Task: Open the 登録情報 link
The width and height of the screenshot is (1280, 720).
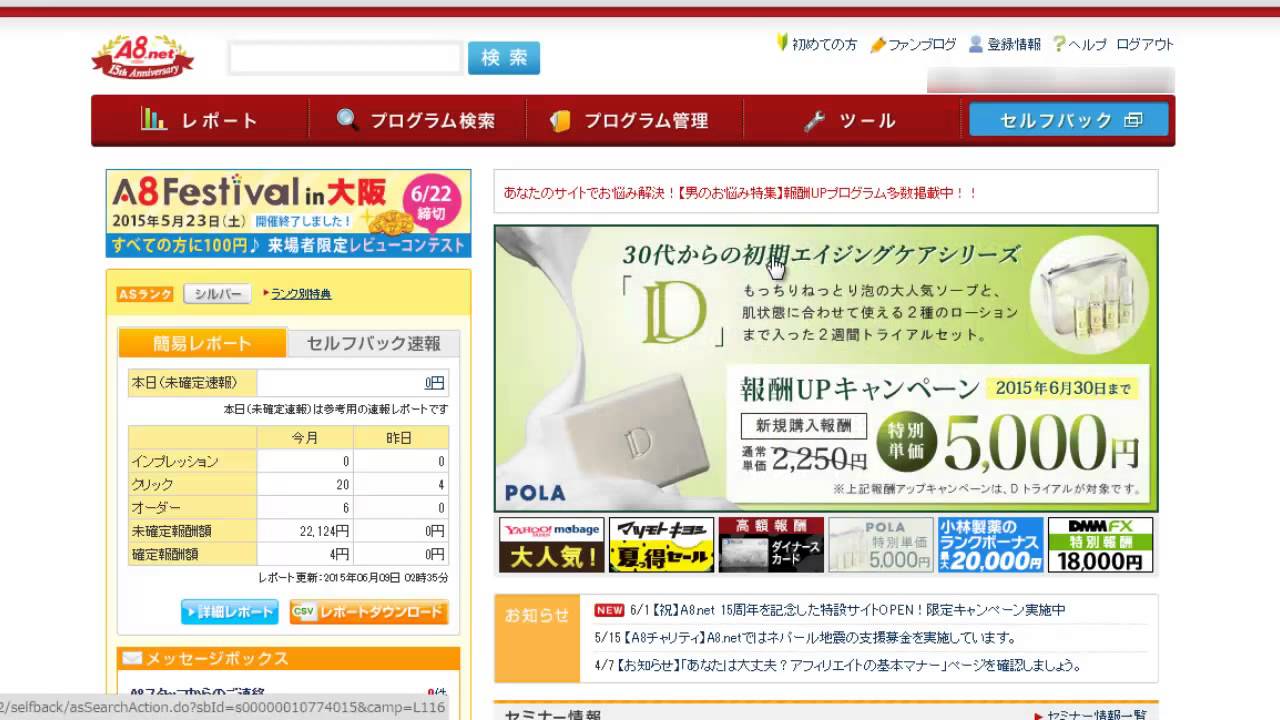Action: [x=1014, y=45]
